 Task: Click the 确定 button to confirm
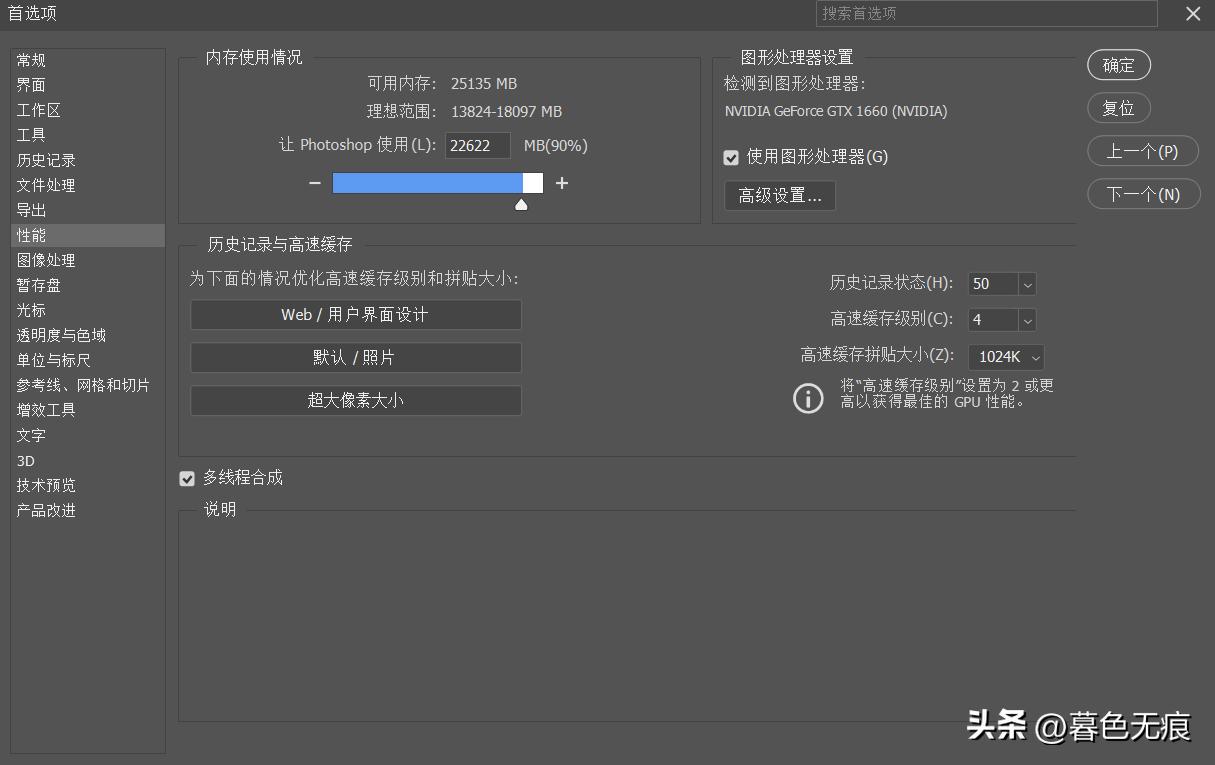[1118, 64]
